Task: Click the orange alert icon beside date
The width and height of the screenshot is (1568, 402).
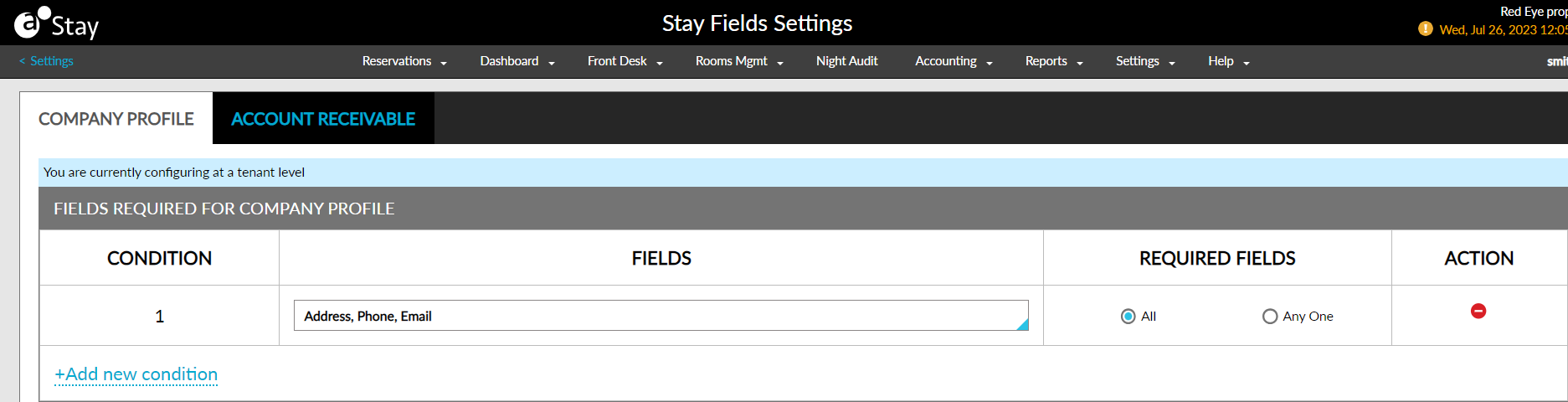Action: [x=1425, y=29]
